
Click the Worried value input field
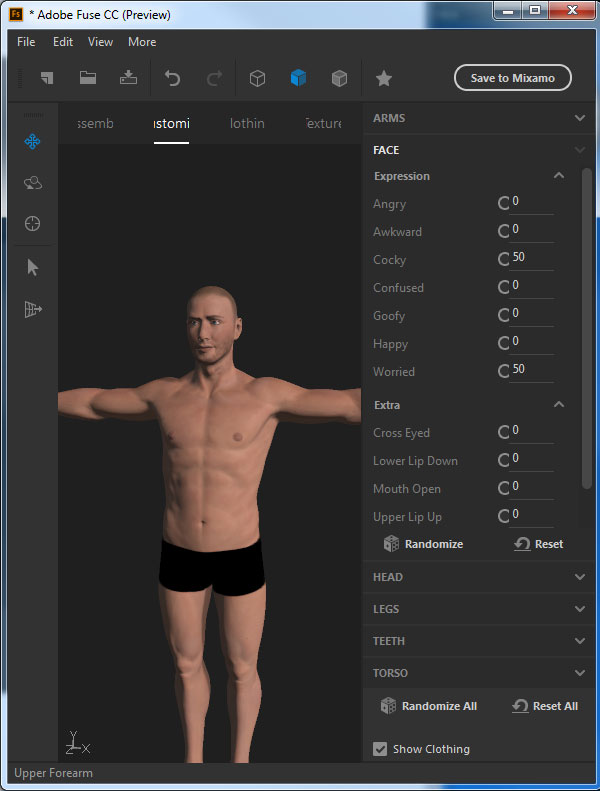[x=532, y=370]
